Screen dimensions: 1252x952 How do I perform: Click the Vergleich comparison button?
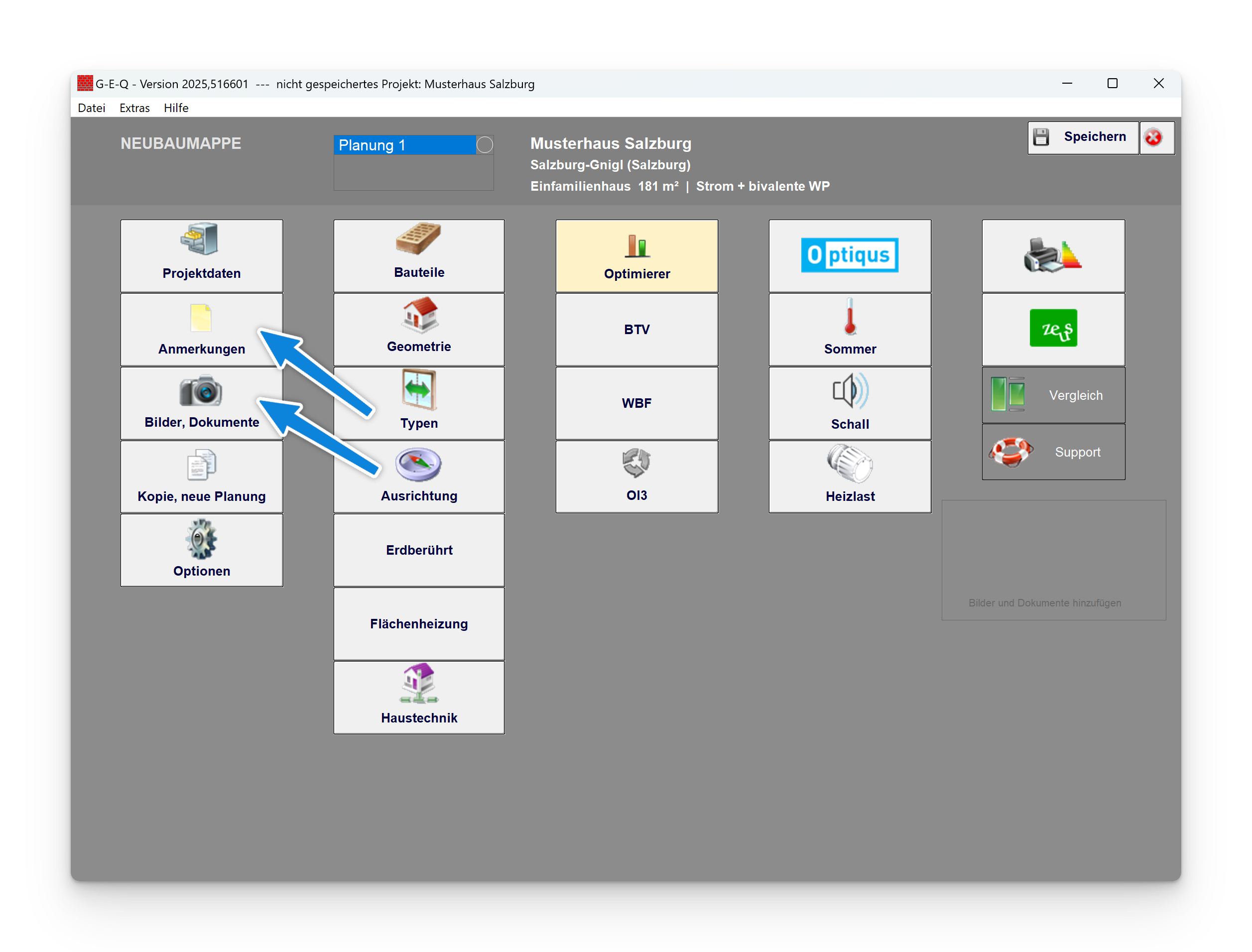coord(1053,395)
